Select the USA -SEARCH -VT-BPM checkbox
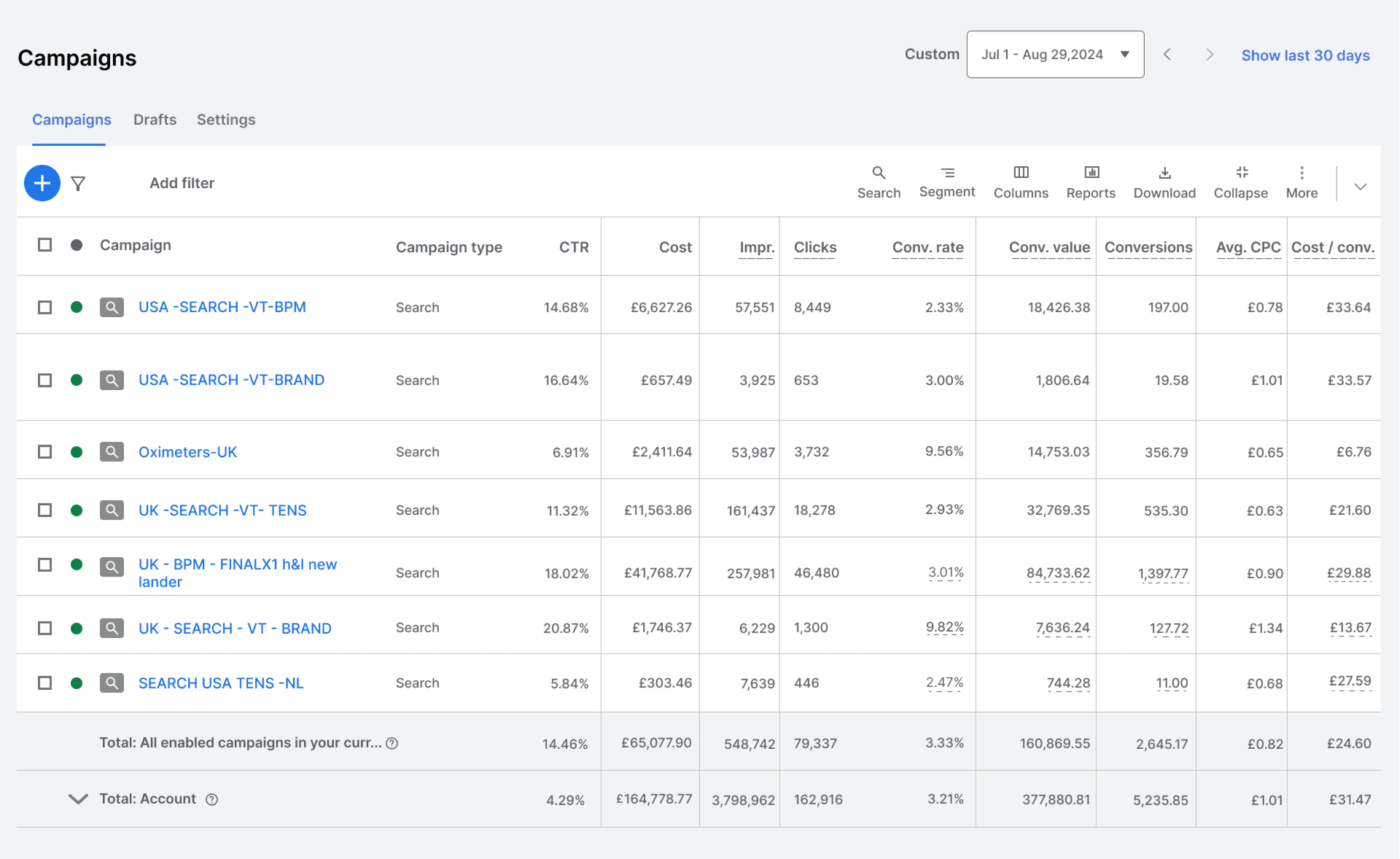 point(45,307)
